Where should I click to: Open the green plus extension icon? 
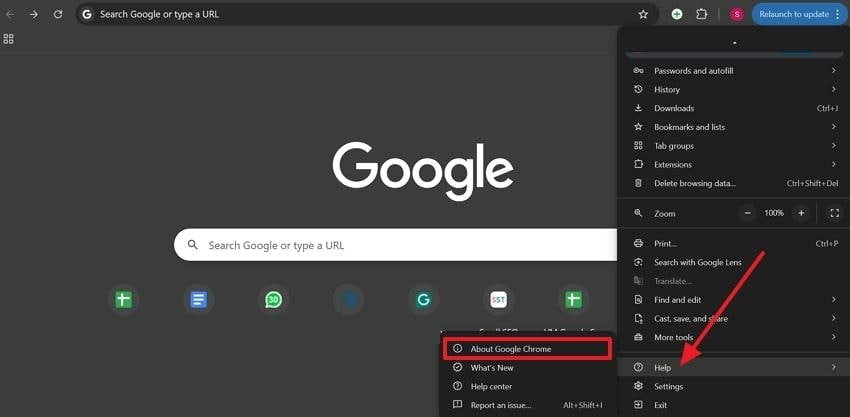[x=677, y=15]
